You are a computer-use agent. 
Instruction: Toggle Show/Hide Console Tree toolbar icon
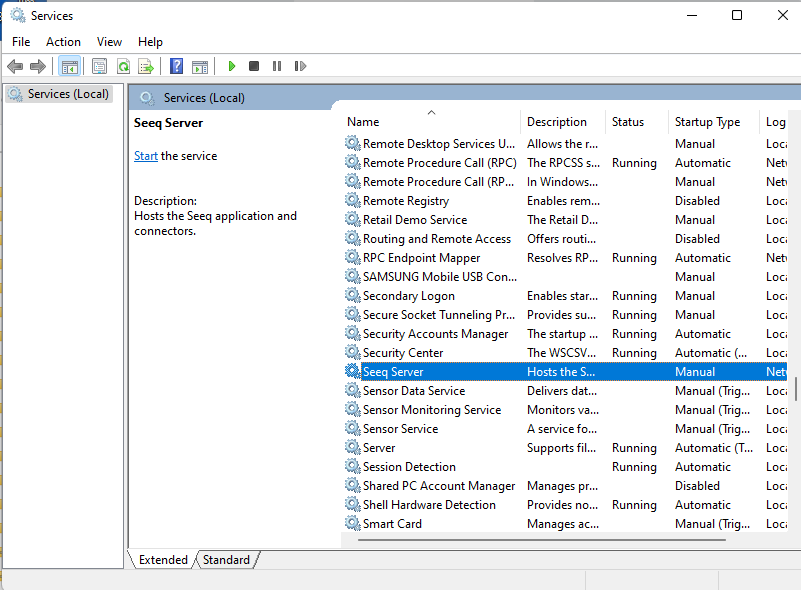(x=69, y=66)
